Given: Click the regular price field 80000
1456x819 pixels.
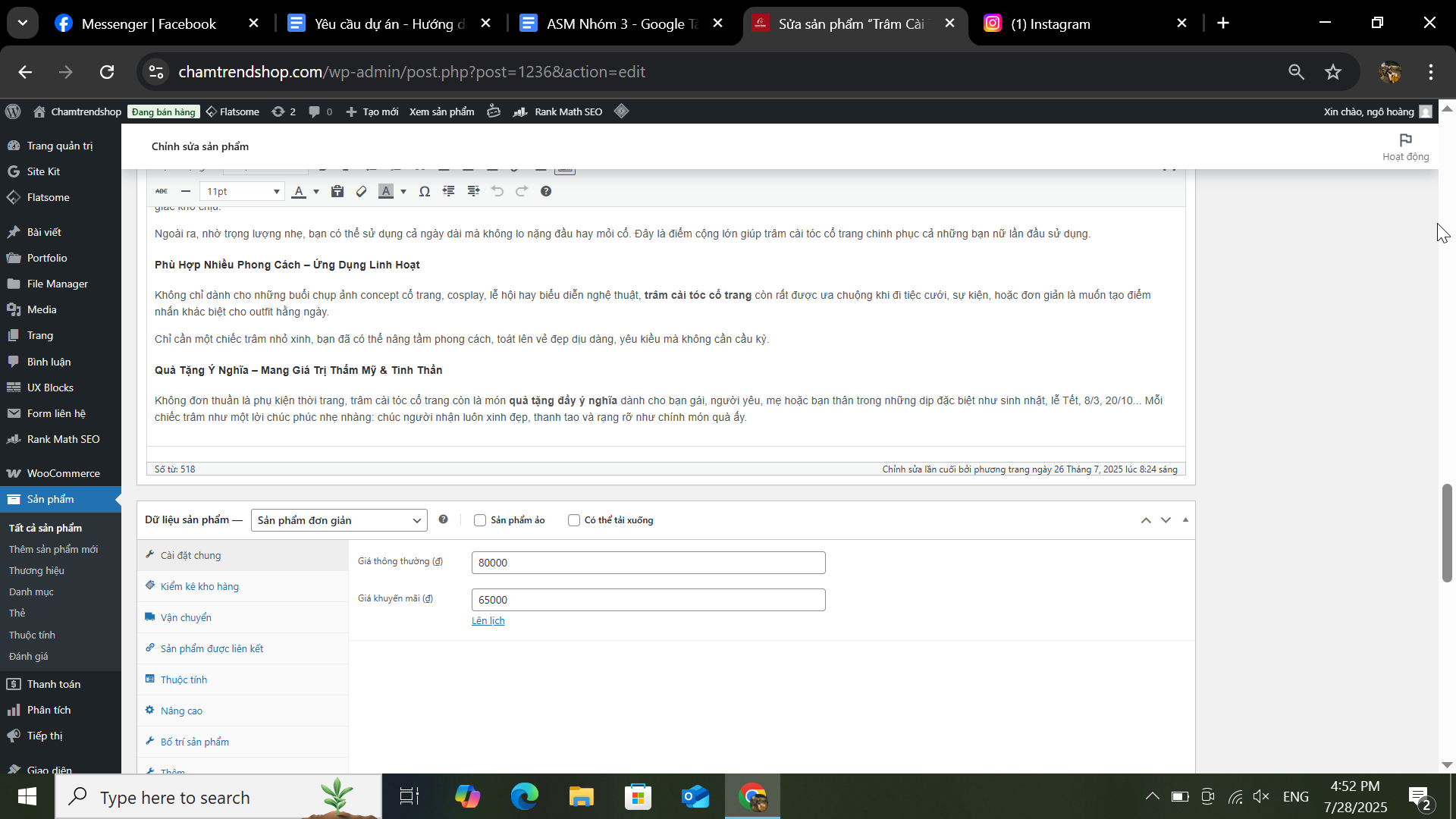Looking at the screenshot, I should [x=648, y=563].
